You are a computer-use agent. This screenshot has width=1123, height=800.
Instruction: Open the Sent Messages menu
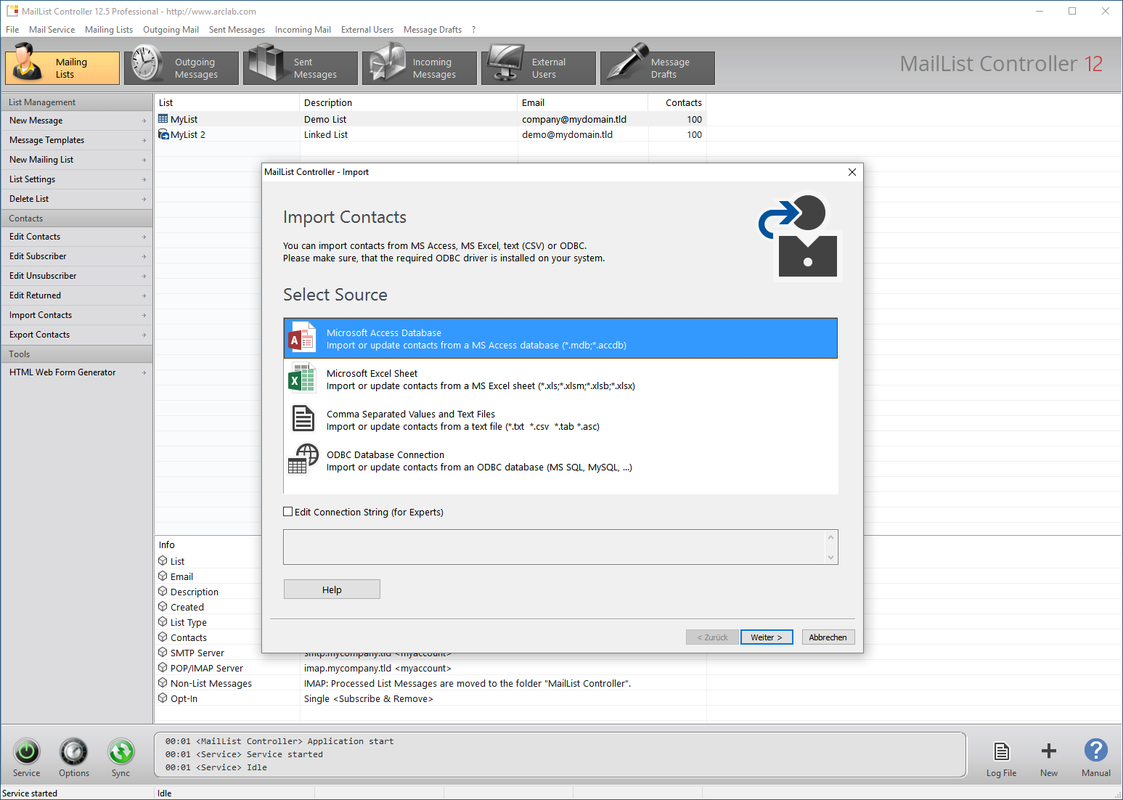237,29
